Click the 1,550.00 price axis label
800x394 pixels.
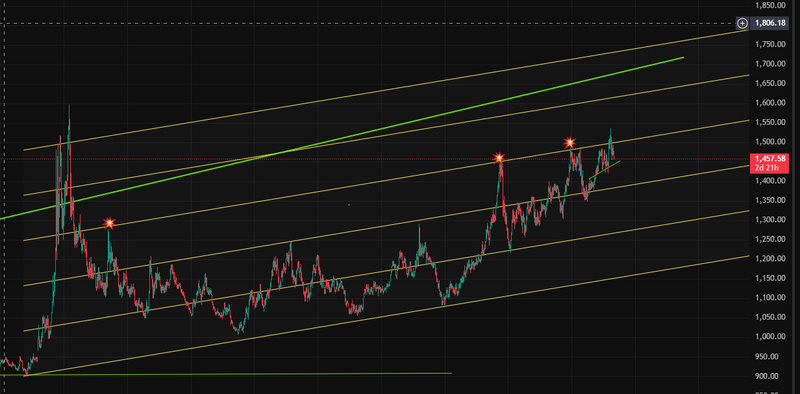pos(770,122)
